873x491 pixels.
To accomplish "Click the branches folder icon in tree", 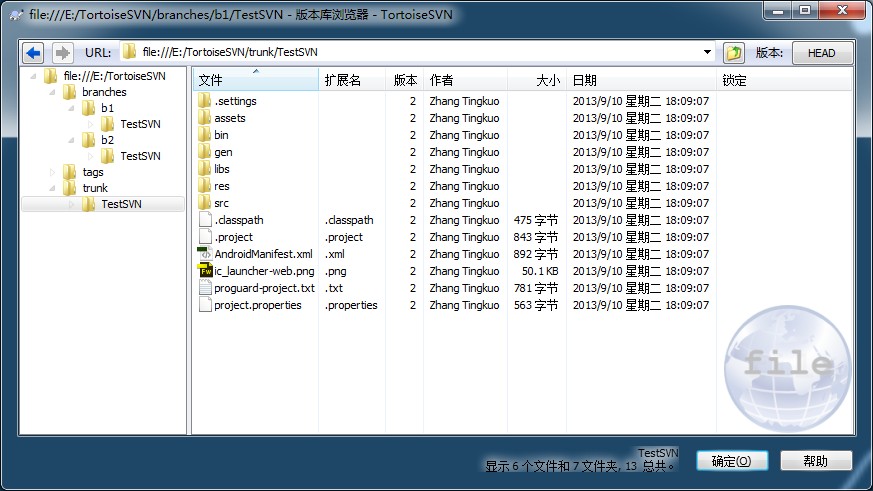I will [70, 92].
